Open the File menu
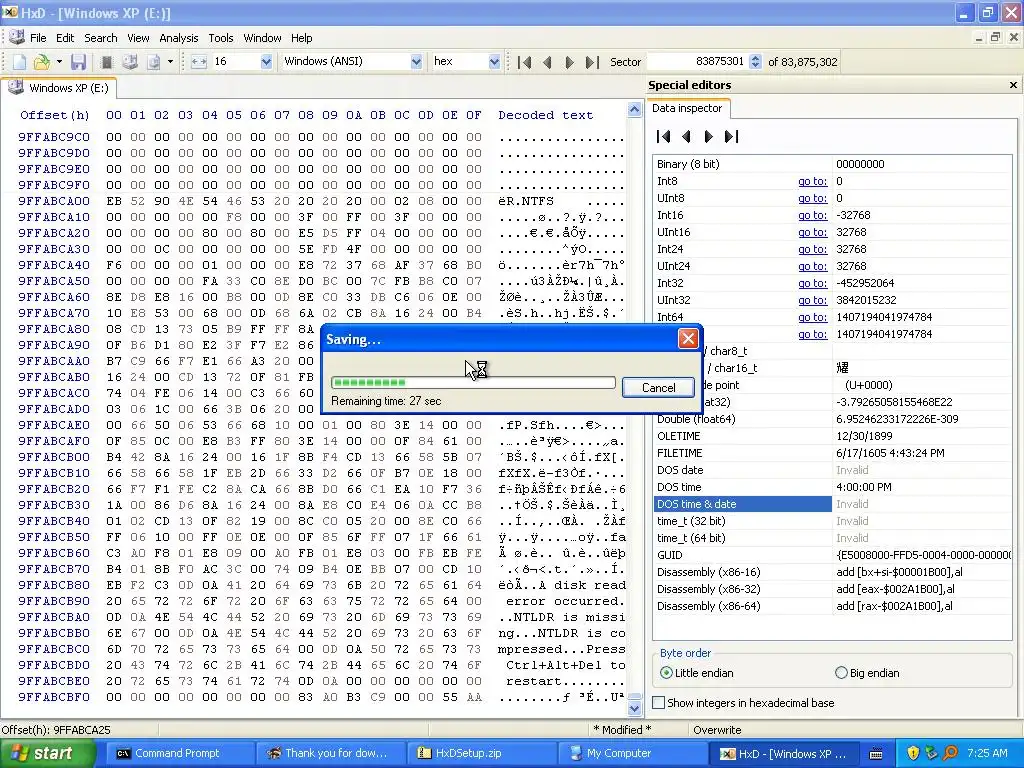 tap(38, 38)
